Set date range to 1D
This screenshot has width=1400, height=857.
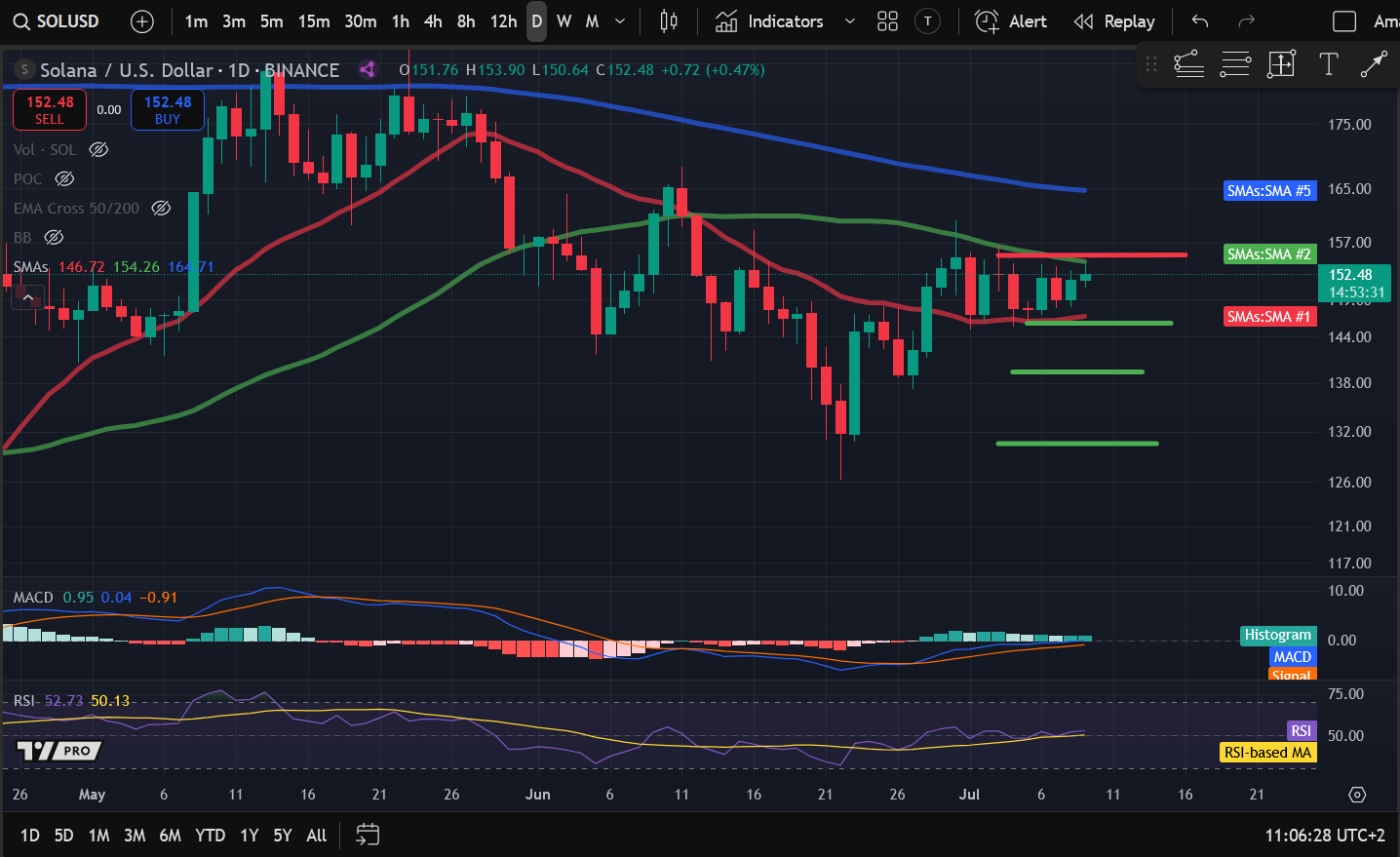click(x=30, y=835)
